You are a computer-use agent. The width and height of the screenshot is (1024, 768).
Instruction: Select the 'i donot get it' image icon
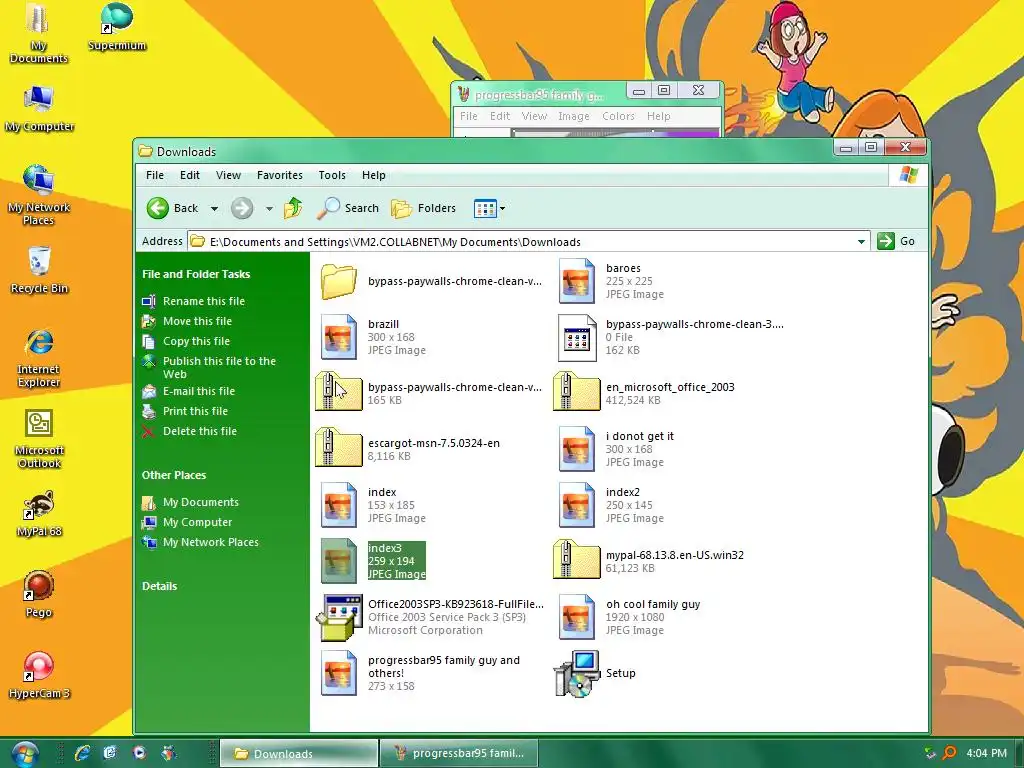point(576,449)
